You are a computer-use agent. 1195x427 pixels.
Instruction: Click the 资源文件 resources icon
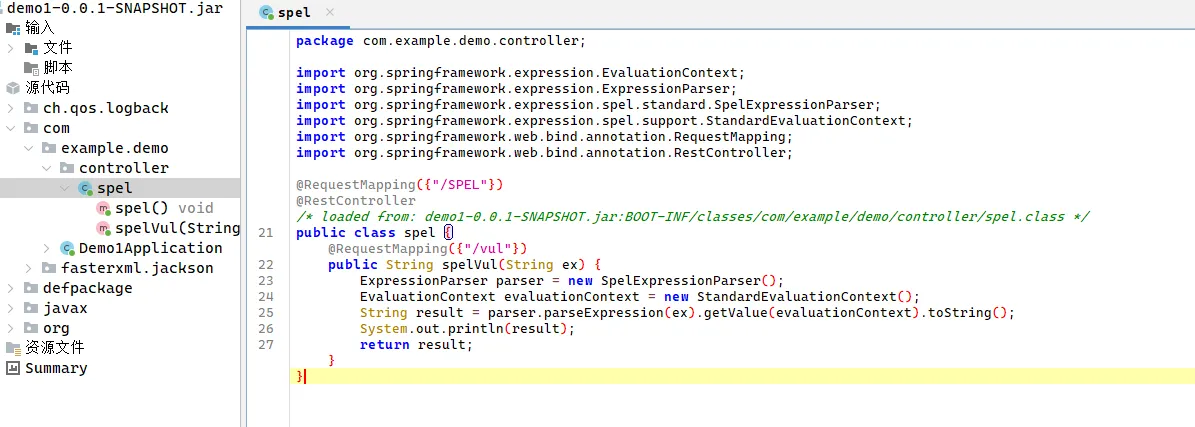coord(13,348)
